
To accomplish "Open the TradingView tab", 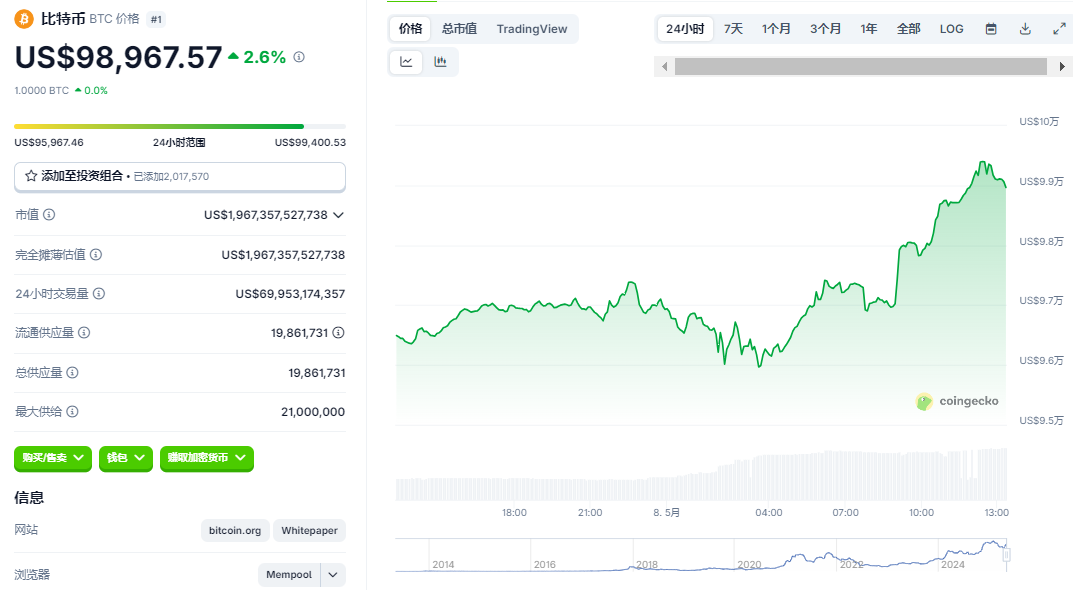I will pyautogui.click(x=531, y=29).
